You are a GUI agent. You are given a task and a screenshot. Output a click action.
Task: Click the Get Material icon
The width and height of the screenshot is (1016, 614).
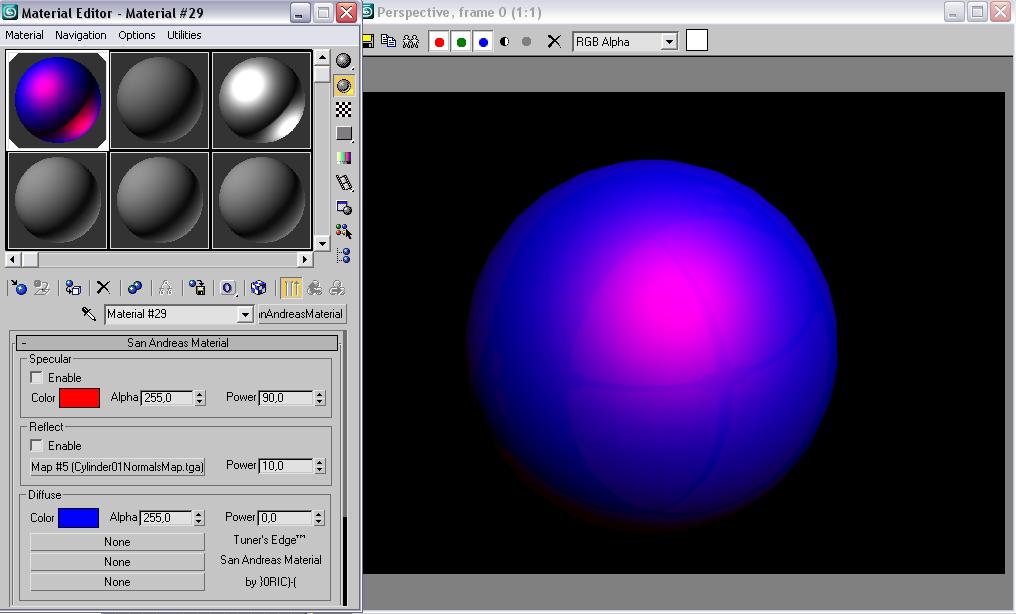(x=18, y=288)
